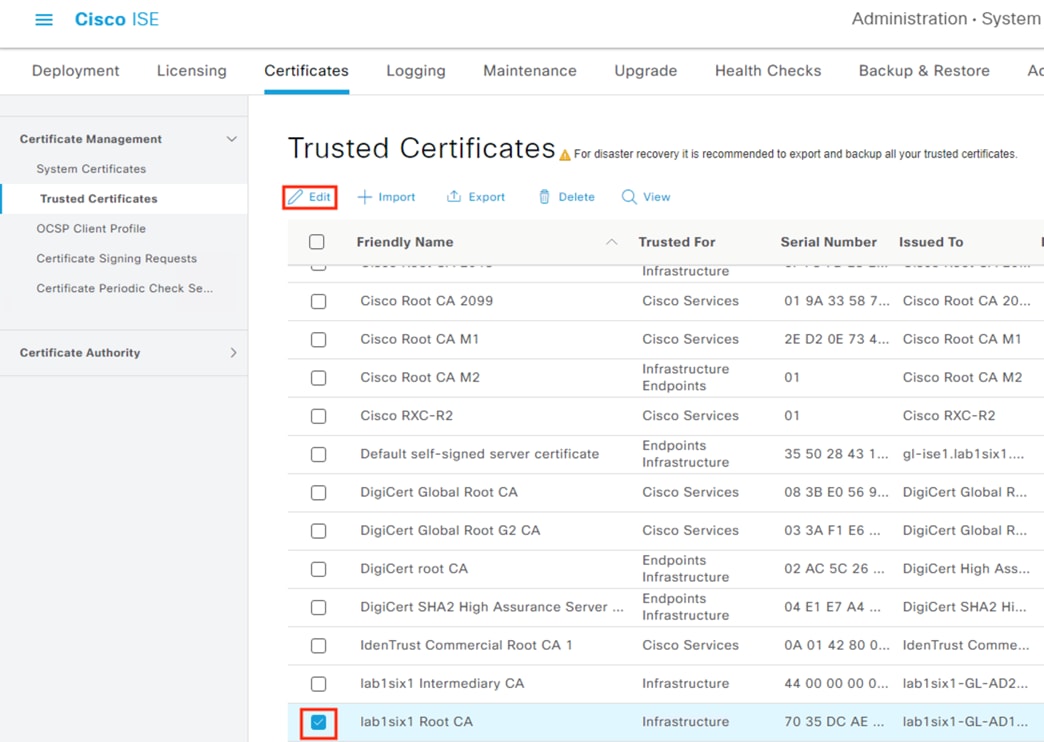This screenshot has height=742, width=1044.
Task: Check the Cisco Root CA M2 row
Action: pos(319,378)
